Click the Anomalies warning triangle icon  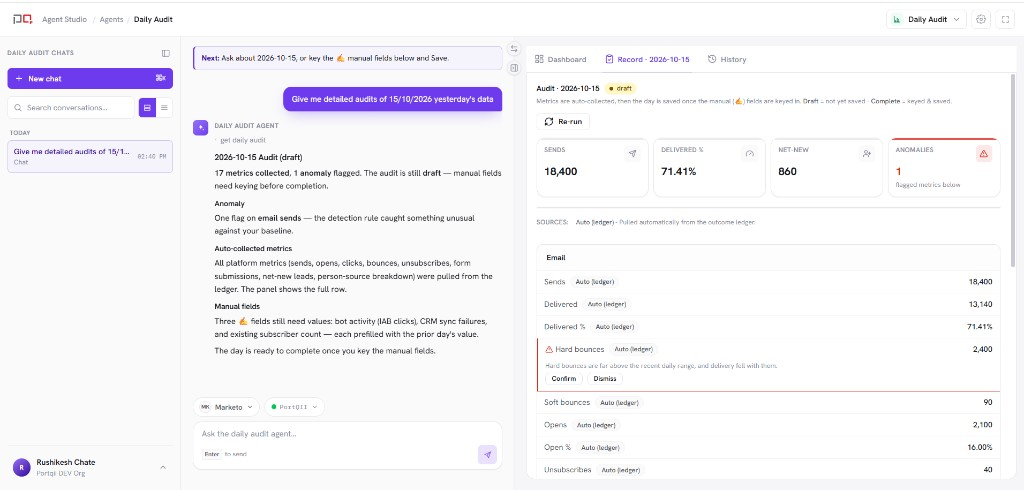984,154
